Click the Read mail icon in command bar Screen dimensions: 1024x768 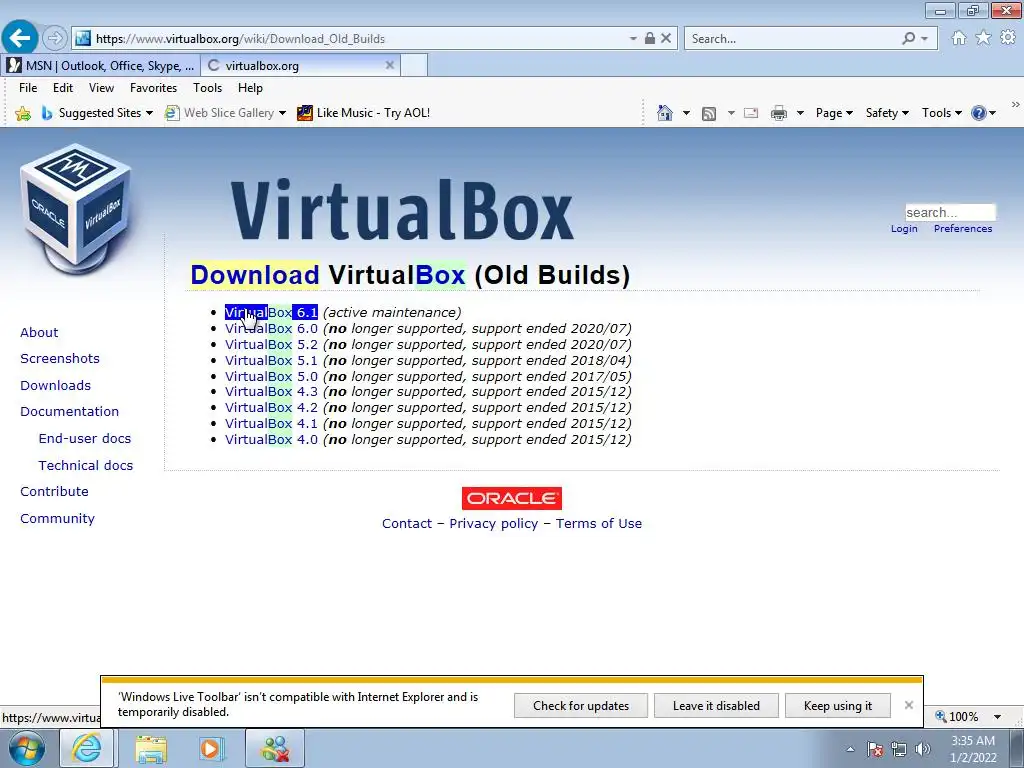point(751,113)
